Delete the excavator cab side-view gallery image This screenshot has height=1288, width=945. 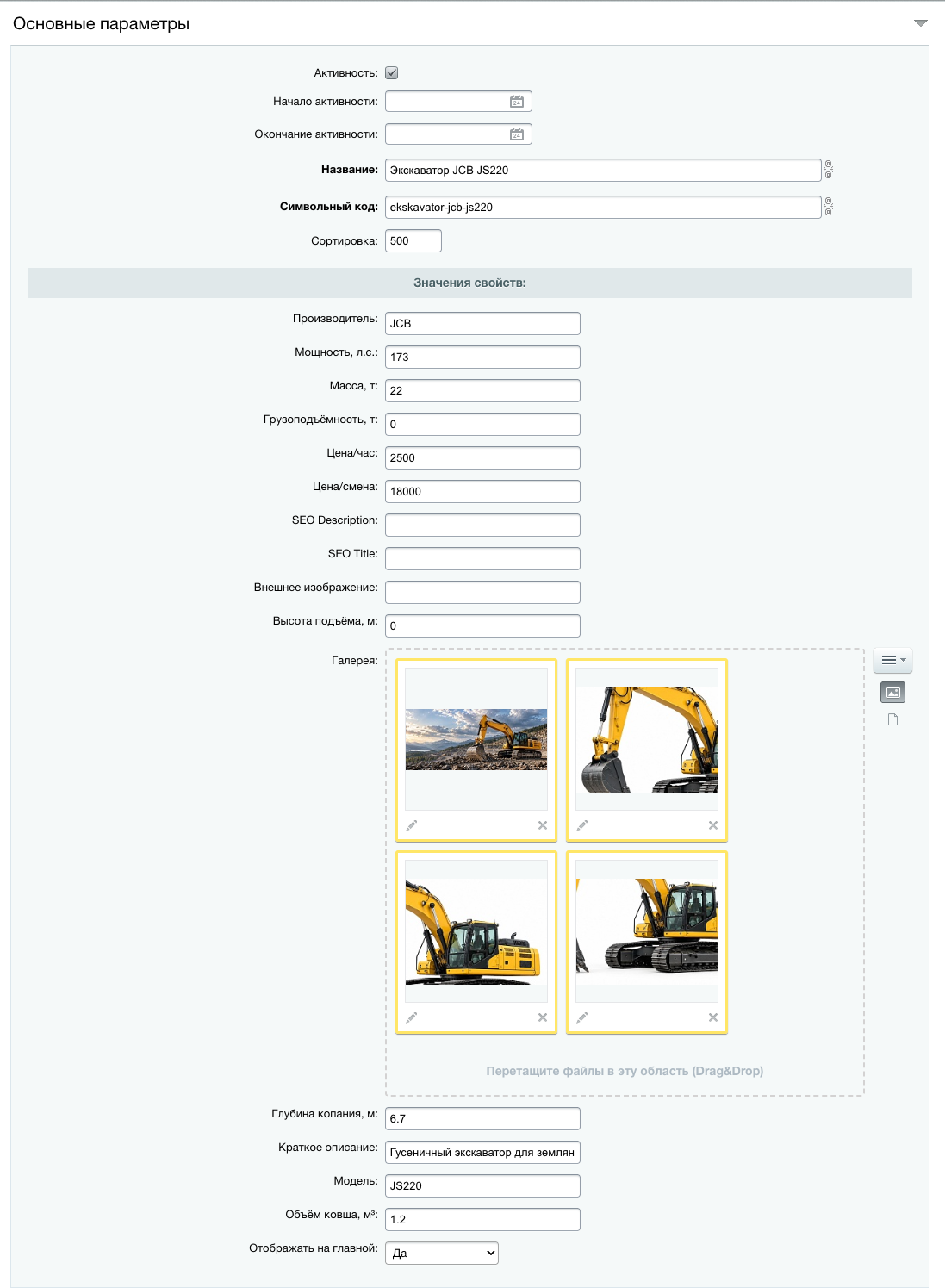pos(543,1017)
